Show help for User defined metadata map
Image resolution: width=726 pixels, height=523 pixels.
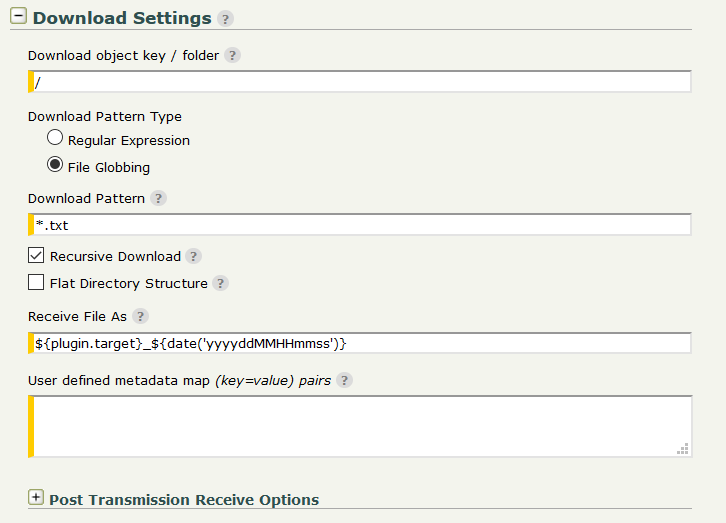[345, 380]
